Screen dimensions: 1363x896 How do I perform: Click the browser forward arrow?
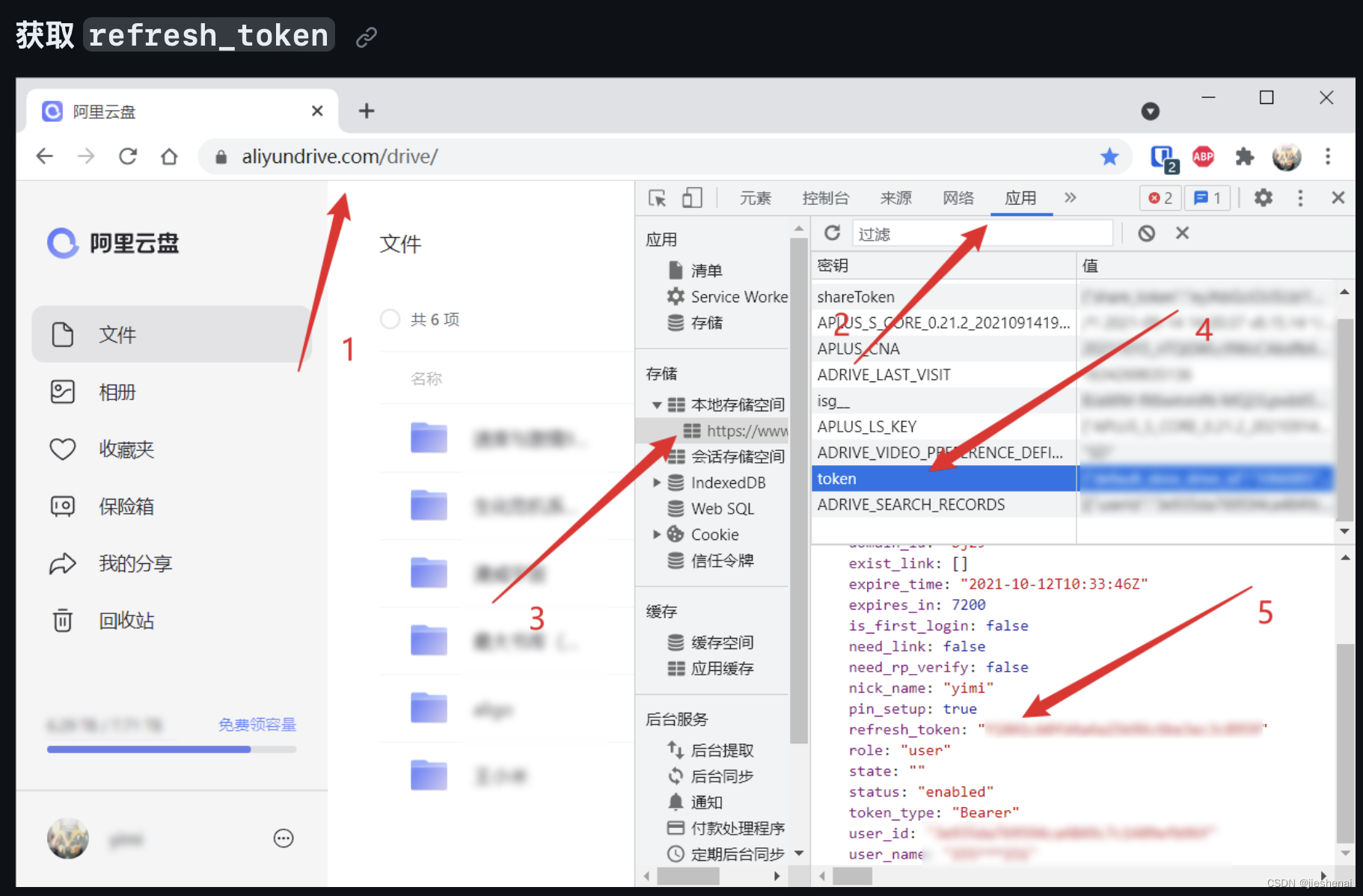click(86, 156)
